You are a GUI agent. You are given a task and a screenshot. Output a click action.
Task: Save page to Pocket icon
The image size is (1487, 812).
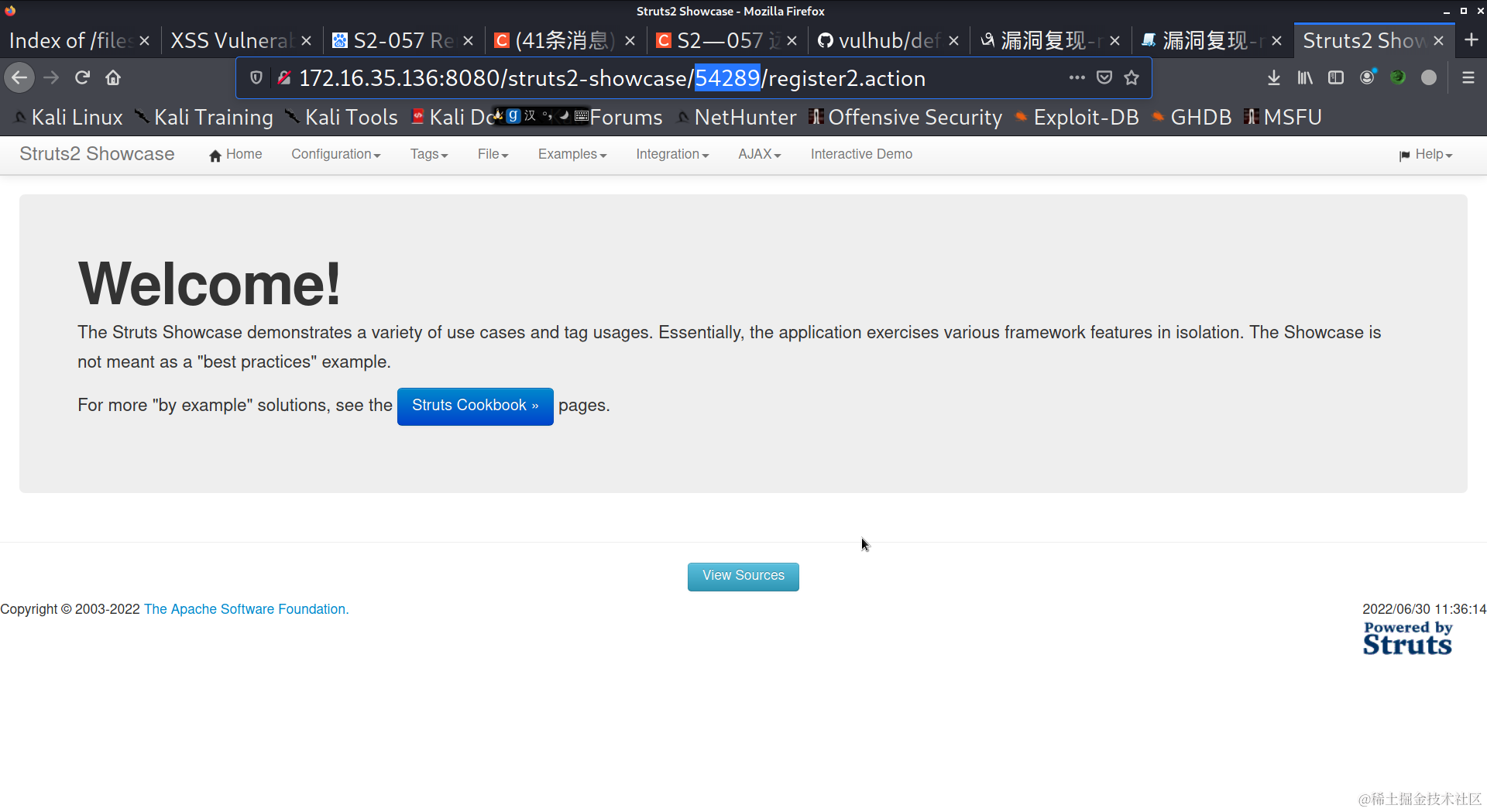(1104, 77)
